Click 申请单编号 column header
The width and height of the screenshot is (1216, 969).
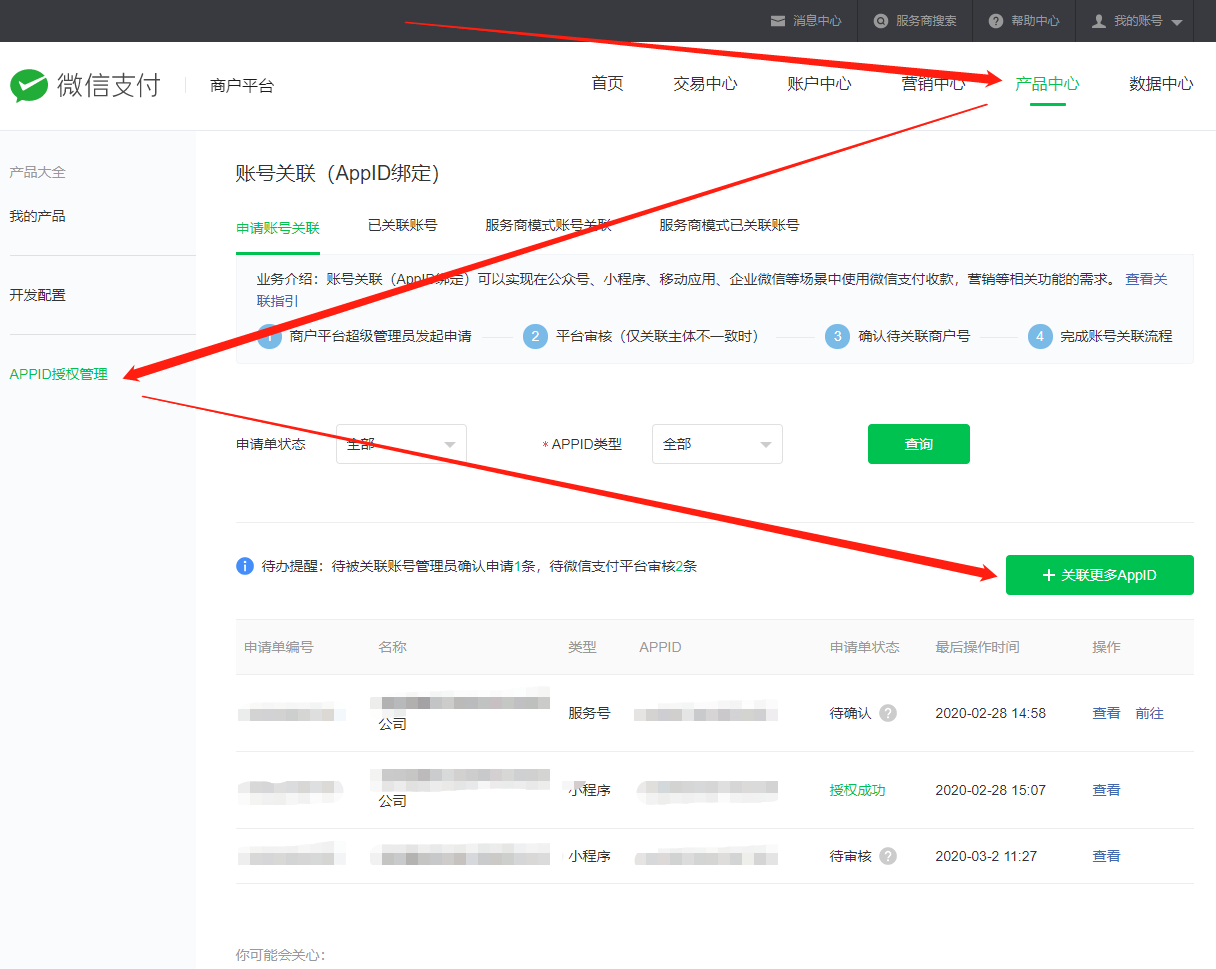pos(278,647)
